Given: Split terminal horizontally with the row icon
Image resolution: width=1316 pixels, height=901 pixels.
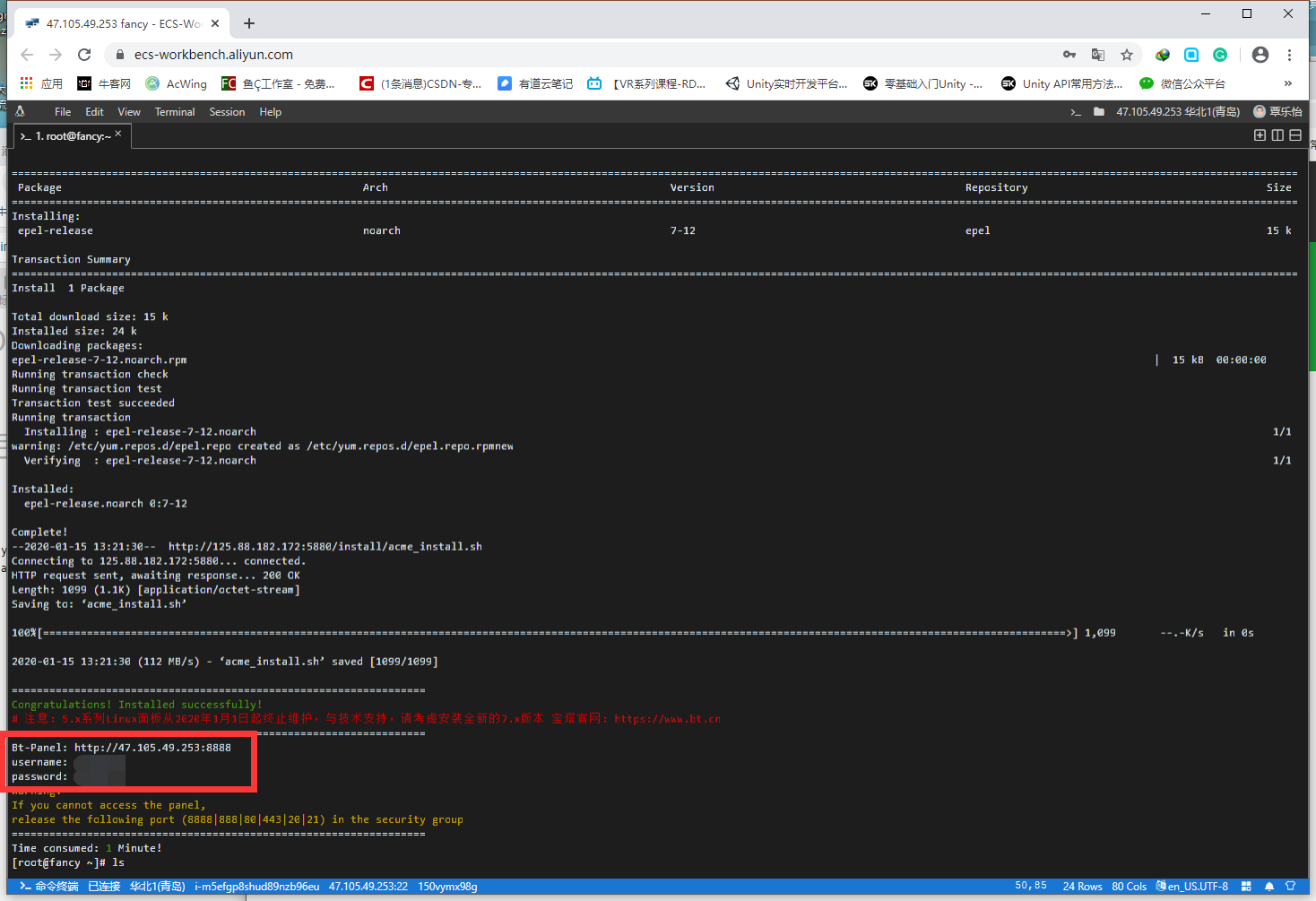Looking at the screenshot, I should pyautogui.click(x=1295, y=135).
